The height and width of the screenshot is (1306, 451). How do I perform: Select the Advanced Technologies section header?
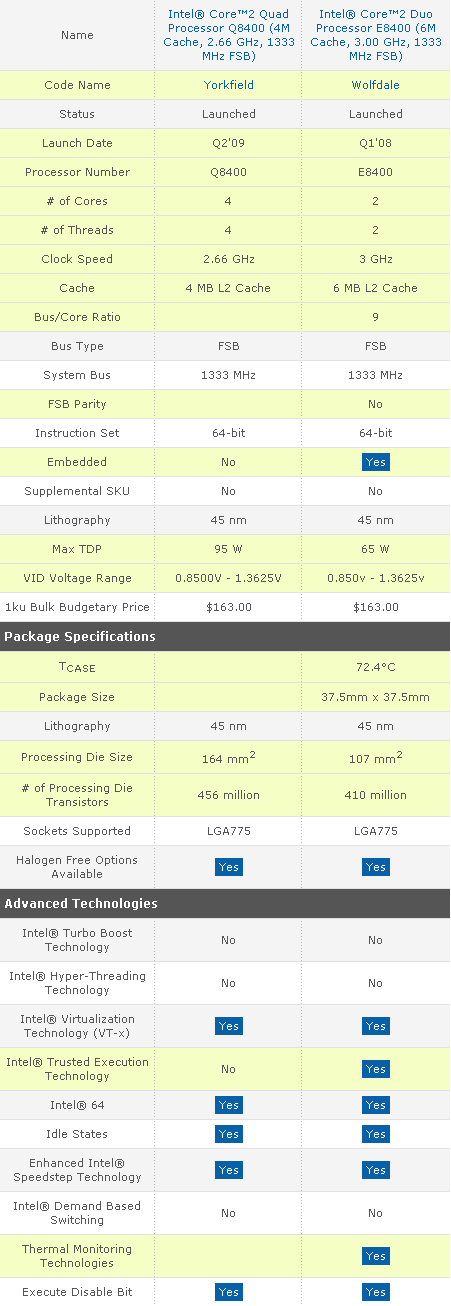(225, 904)
